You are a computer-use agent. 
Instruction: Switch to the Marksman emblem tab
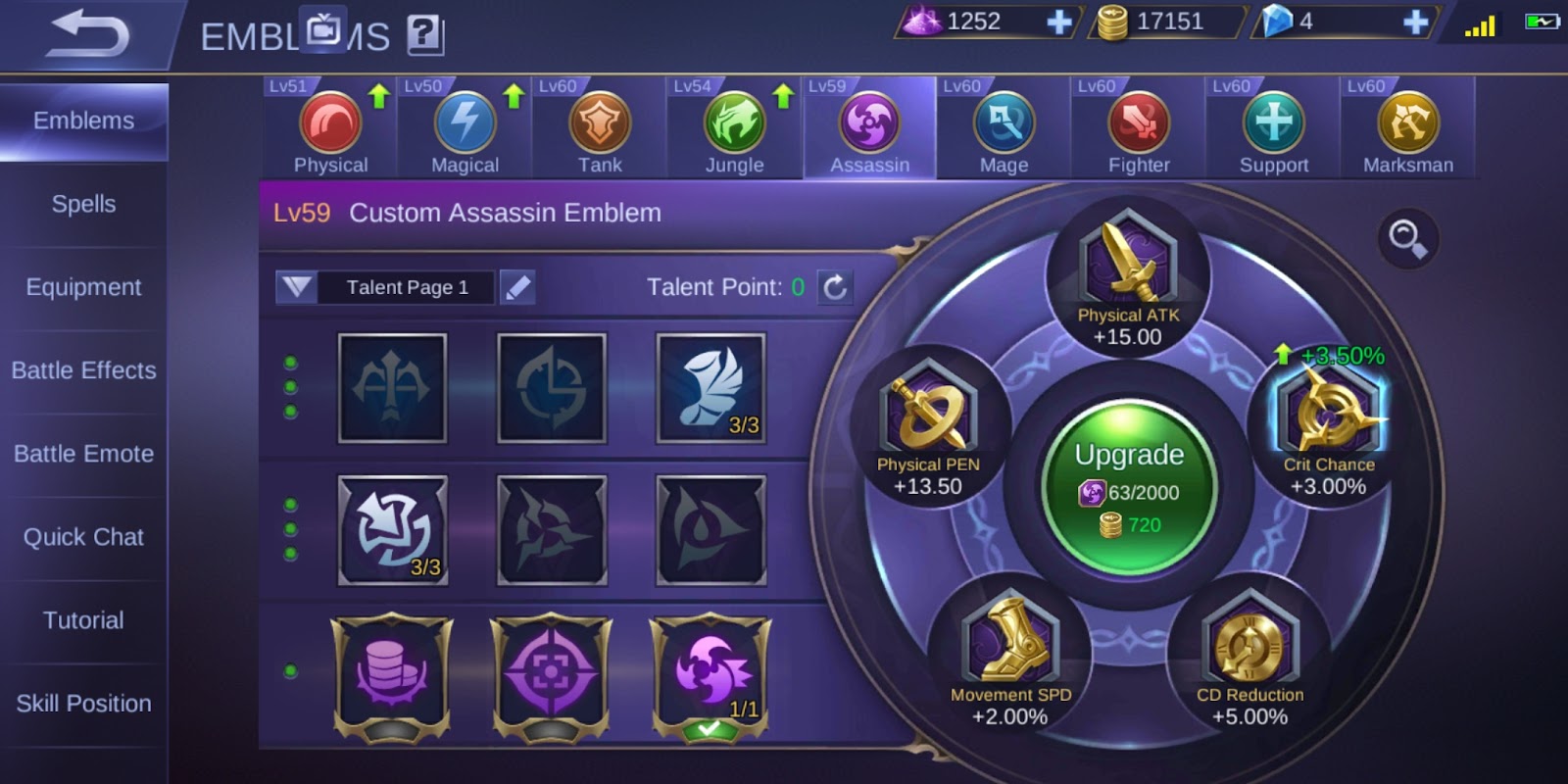[1407, 127]
